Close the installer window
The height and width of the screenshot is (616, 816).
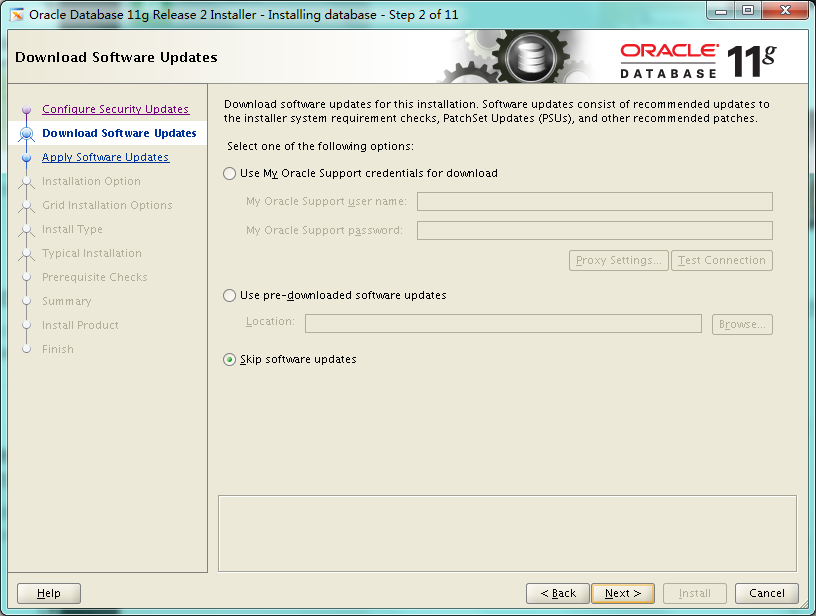tap(786, 10)
